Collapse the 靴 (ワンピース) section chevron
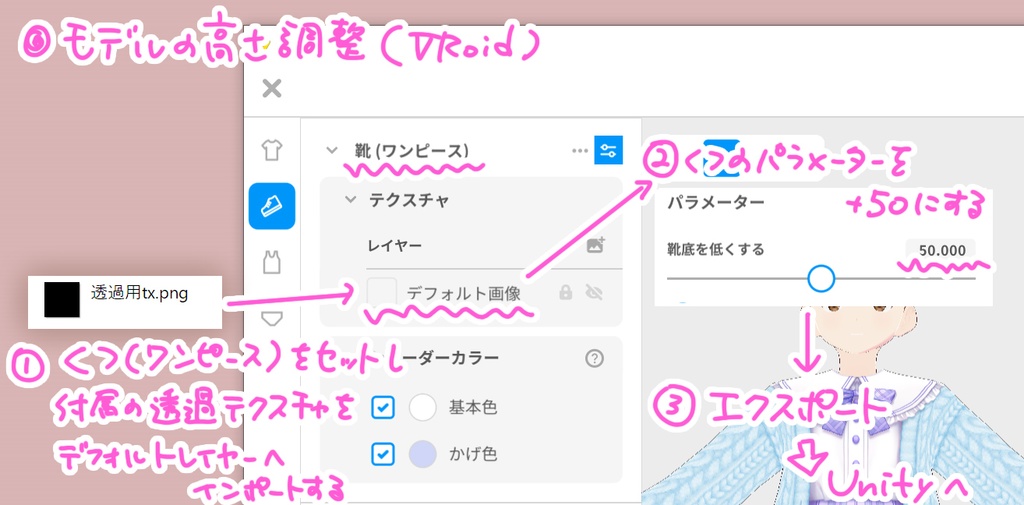 click(332, 150)
